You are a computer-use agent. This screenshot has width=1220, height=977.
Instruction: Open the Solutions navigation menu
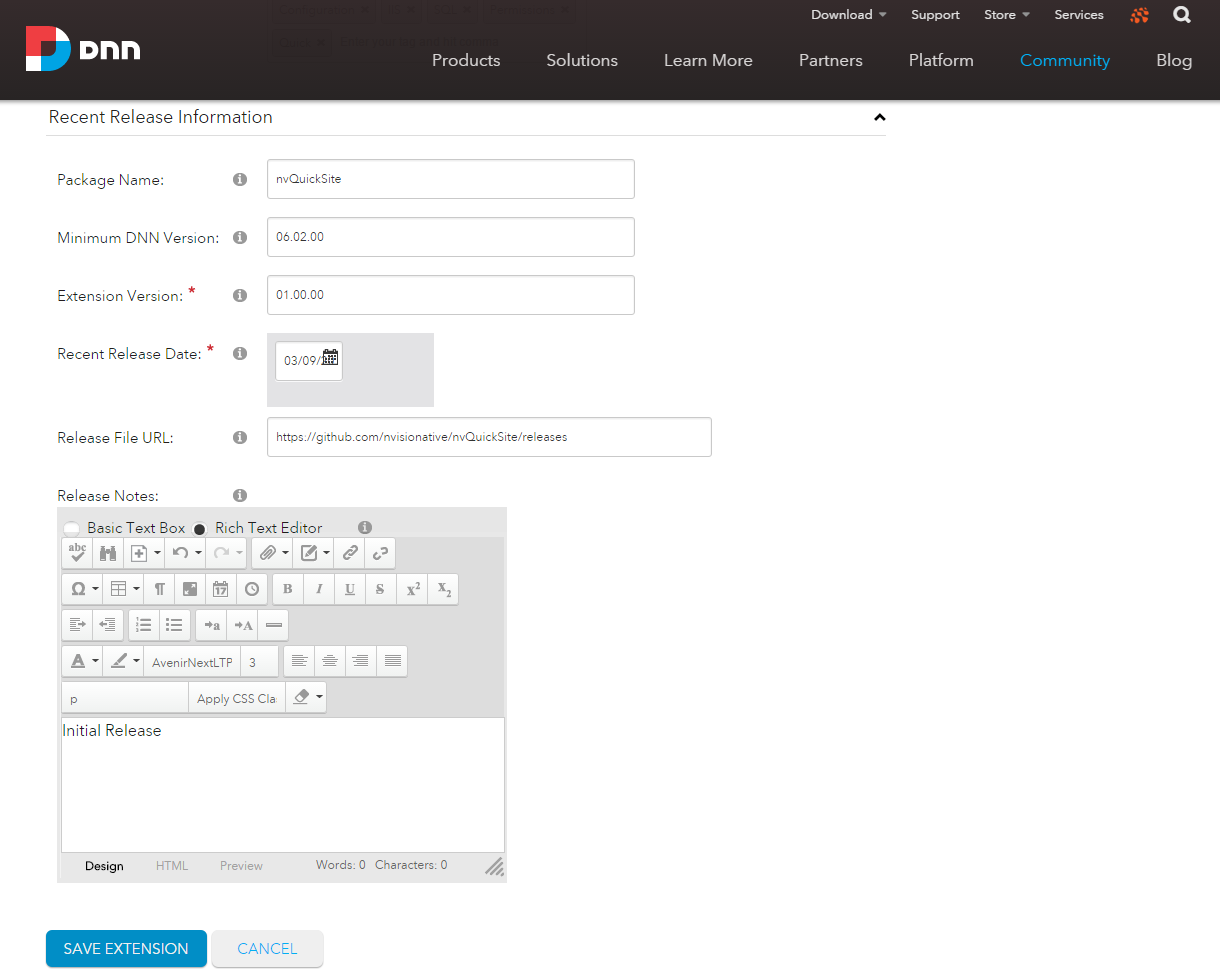pos(582,60)
